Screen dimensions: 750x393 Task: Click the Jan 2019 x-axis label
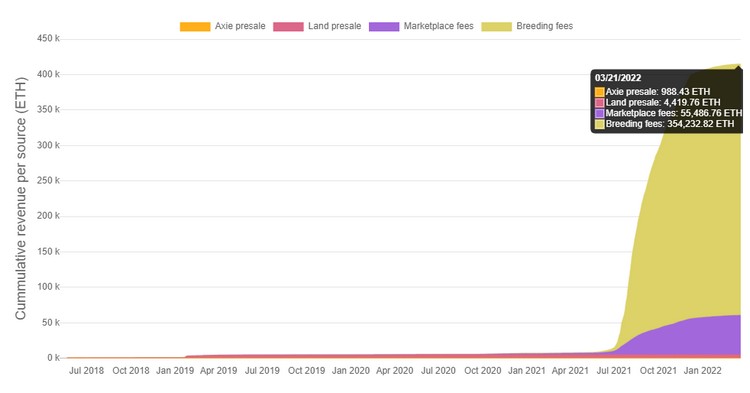(175, 371)
